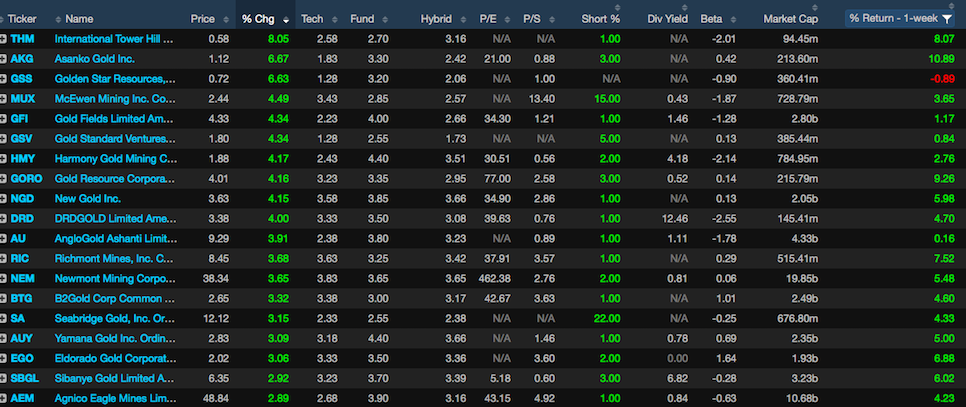Sort by Market Cap column header

[x=791, y=19]
